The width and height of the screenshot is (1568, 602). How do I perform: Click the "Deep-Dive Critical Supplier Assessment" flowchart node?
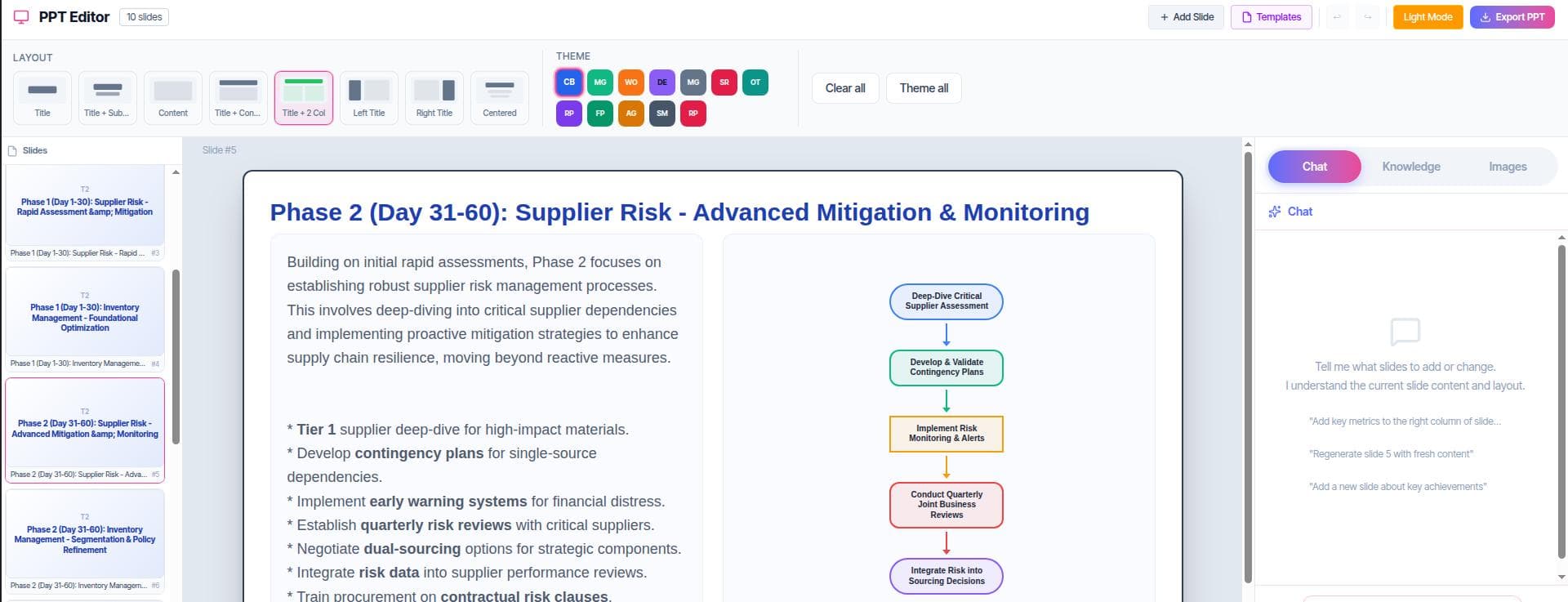[947, 301]
